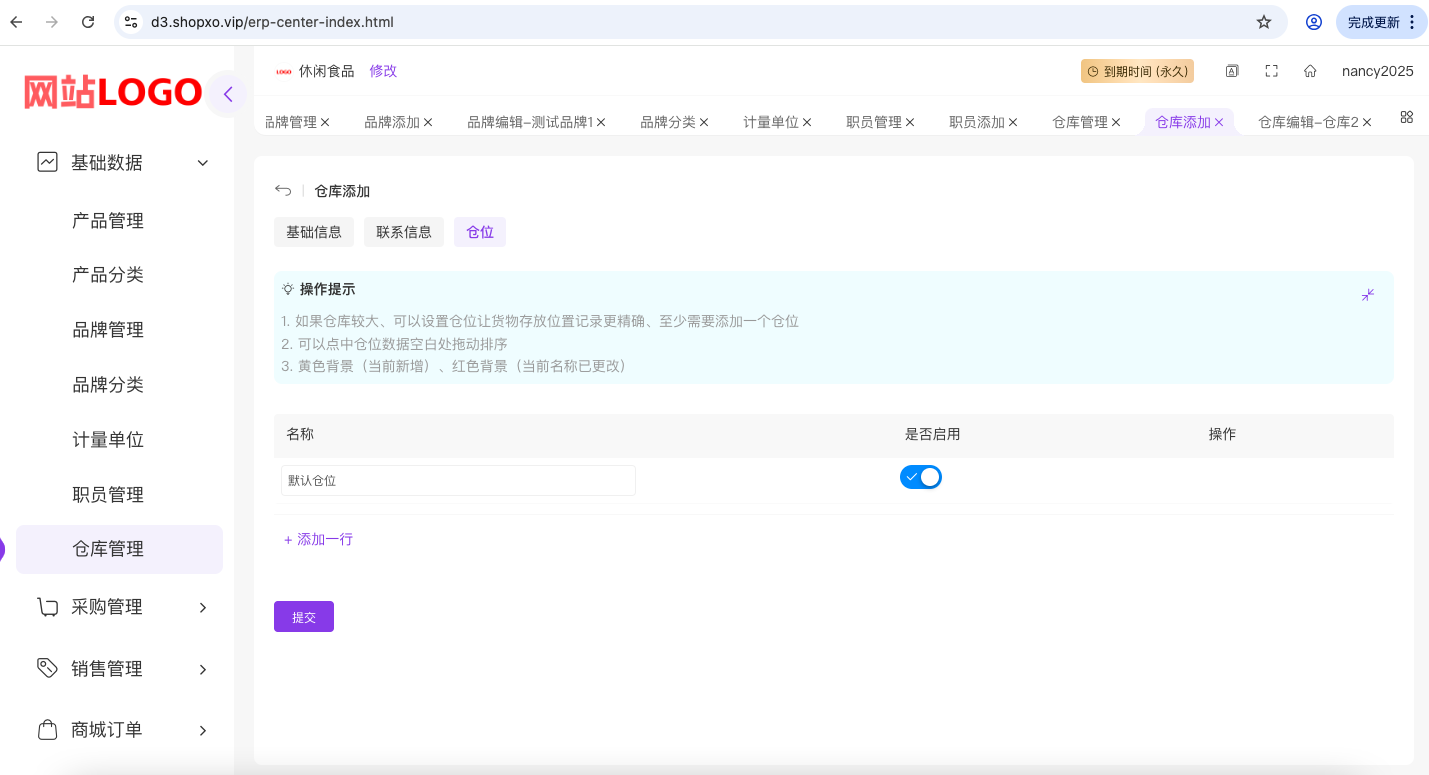
Task: Reload the page in the browser
Action: pyautogui.click(x=88, y=22)
